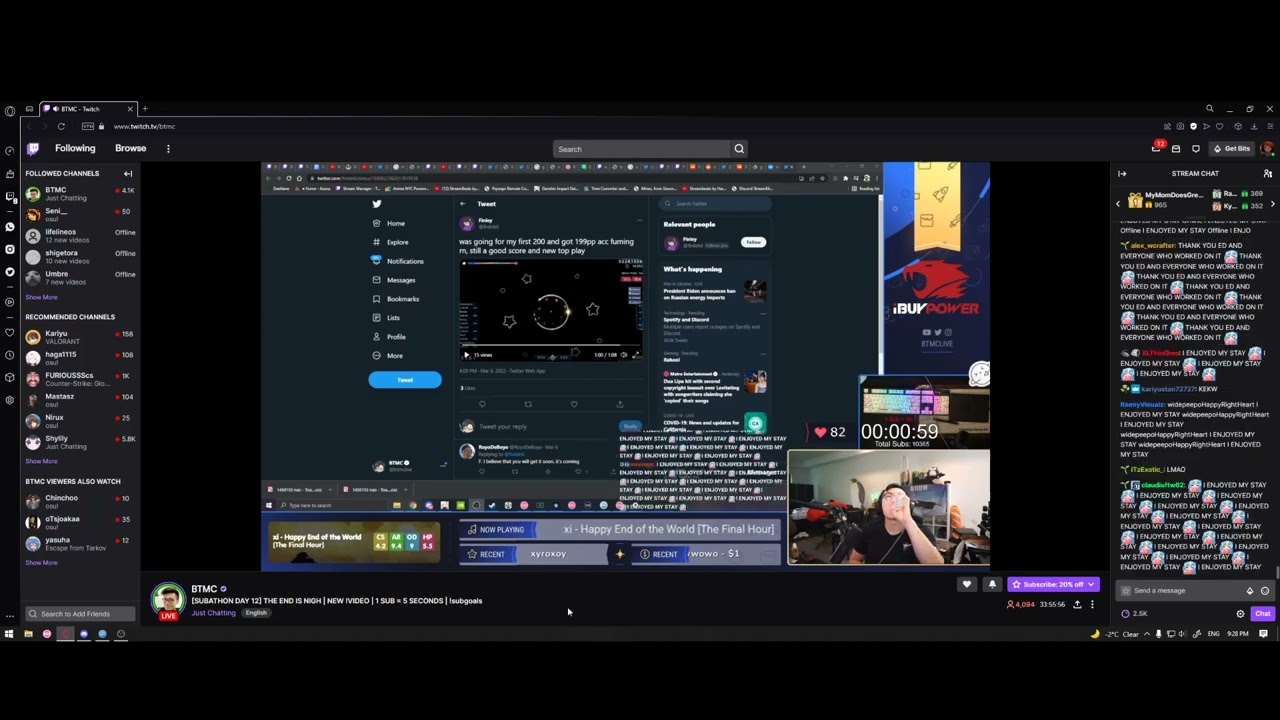Open Opera sidebar bookmarks heart icon

[10, 332]
